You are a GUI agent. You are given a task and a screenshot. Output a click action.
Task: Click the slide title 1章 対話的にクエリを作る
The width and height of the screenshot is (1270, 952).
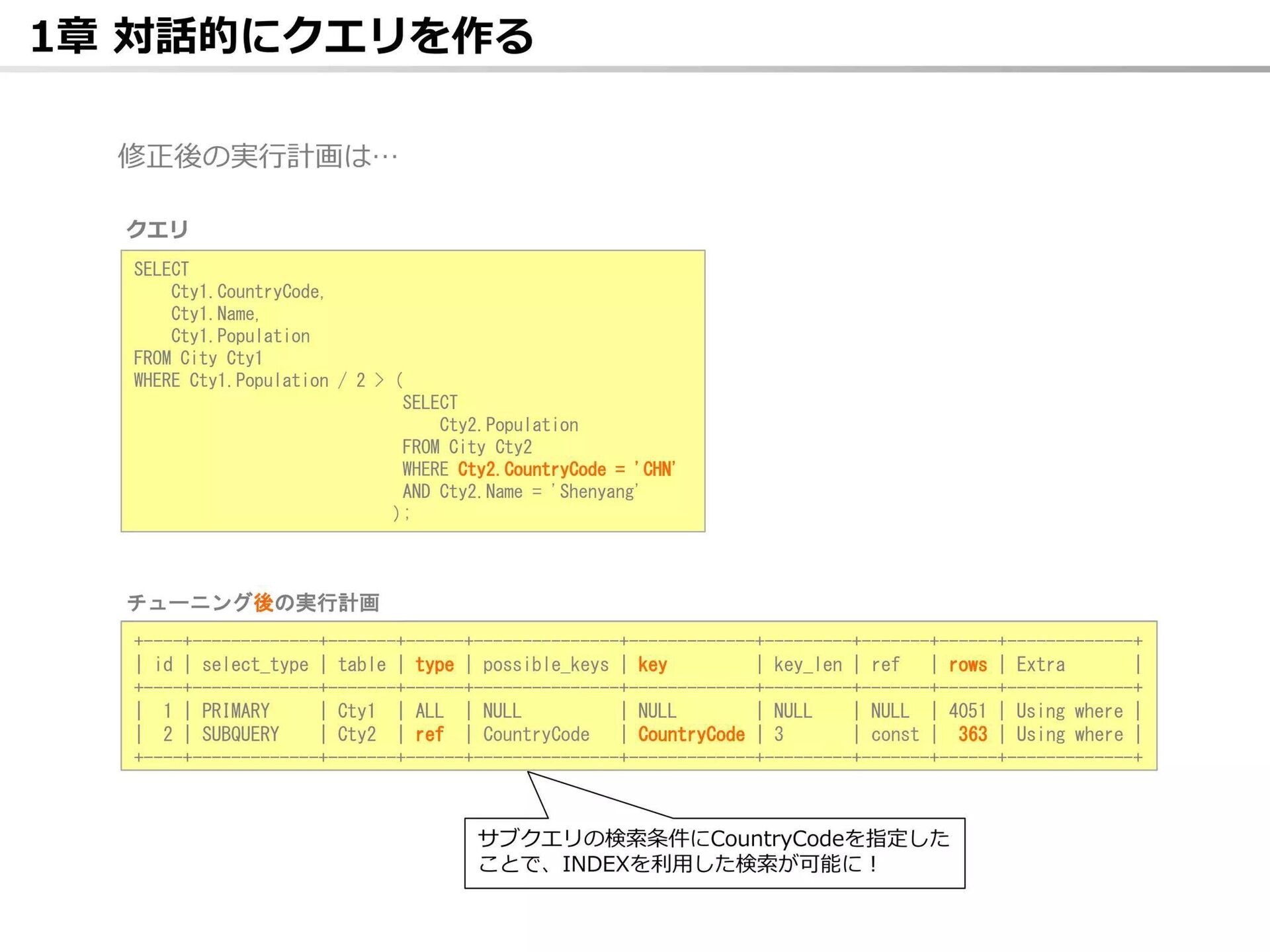coord(282,36)
